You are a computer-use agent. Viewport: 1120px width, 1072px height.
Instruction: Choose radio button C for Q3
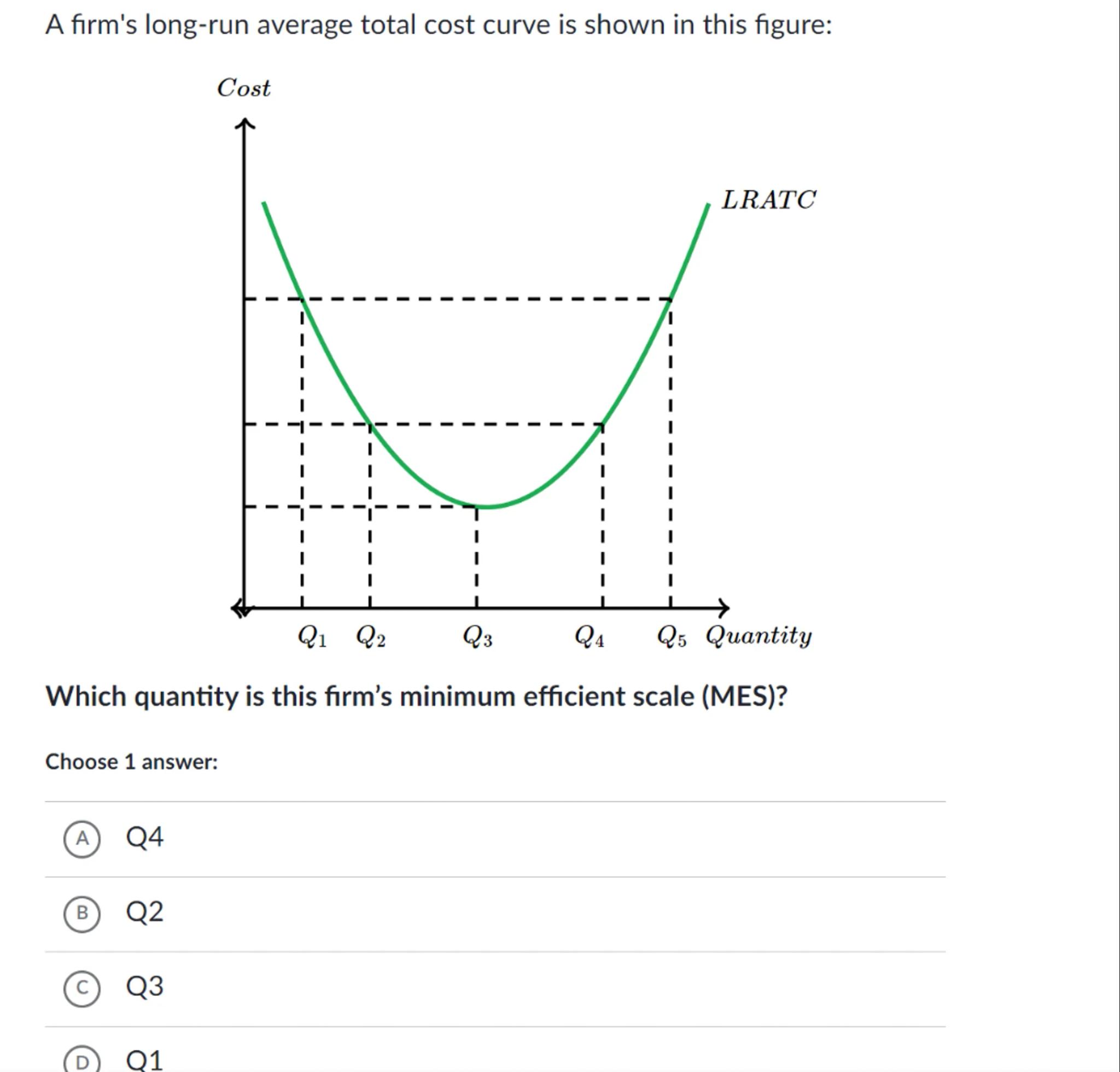pyautogui.click(x=82, y=988)
